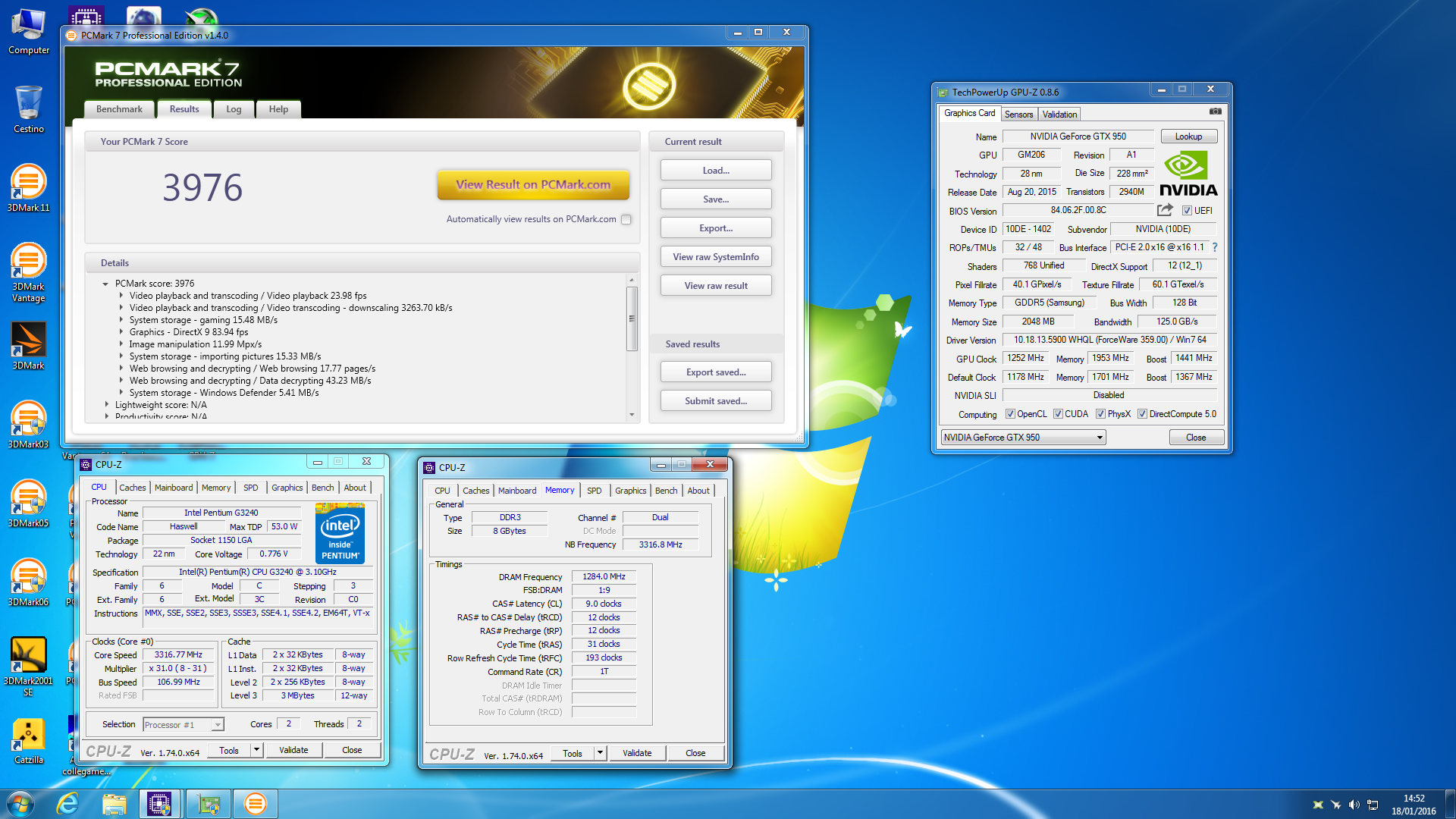Click View raw SystemInfo button

(716, 257)
